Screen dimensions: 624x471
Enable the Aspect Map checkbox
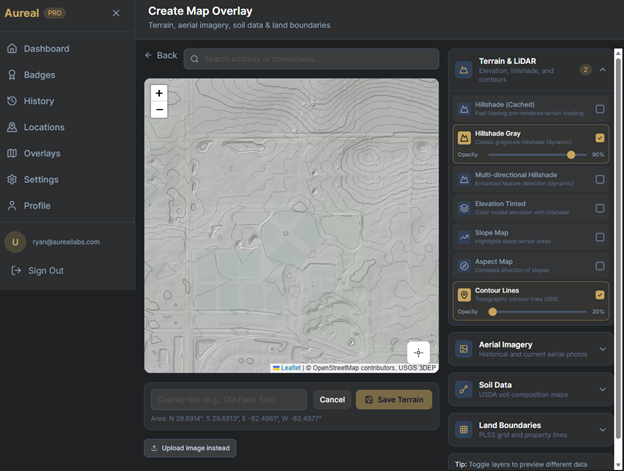pyautogui.click(x=600, y=266)
